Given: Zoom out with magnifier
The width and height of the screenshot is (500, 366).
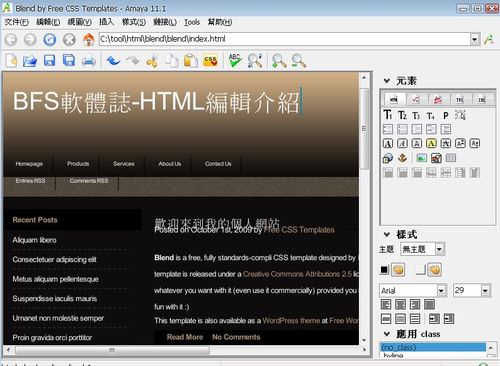Looking at the screenshot, I should pos(299,61).
